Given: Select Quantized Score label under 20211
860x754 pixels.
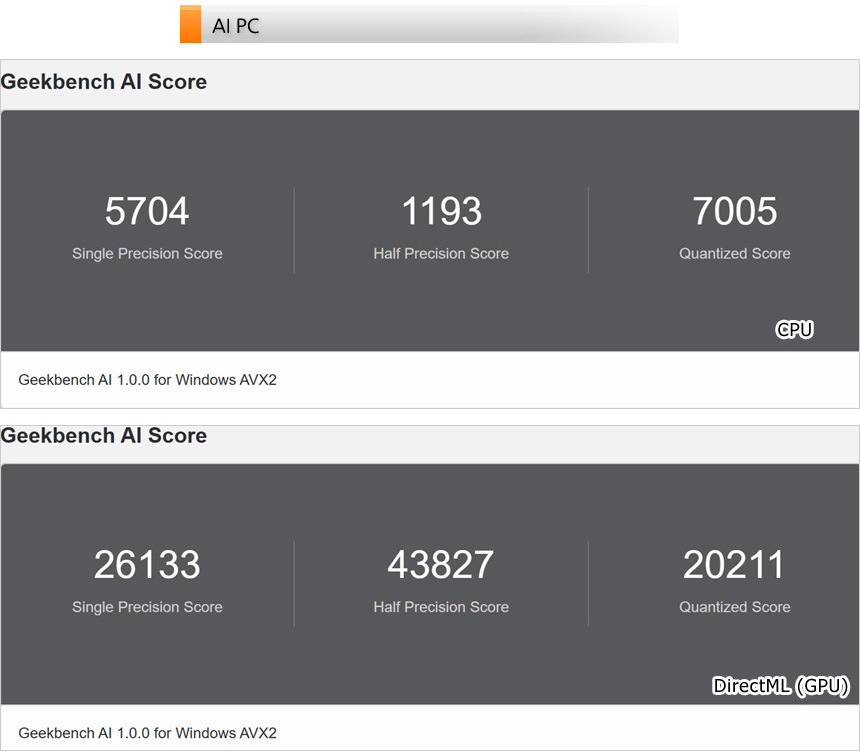Looking at the screenshot, I should 734,607.
